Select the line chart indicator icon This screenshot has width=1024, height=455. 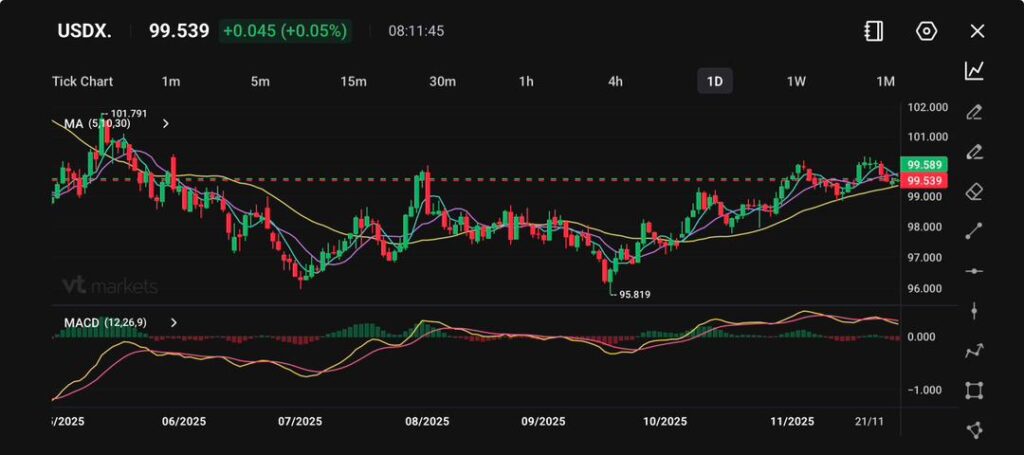click(974, 71)
